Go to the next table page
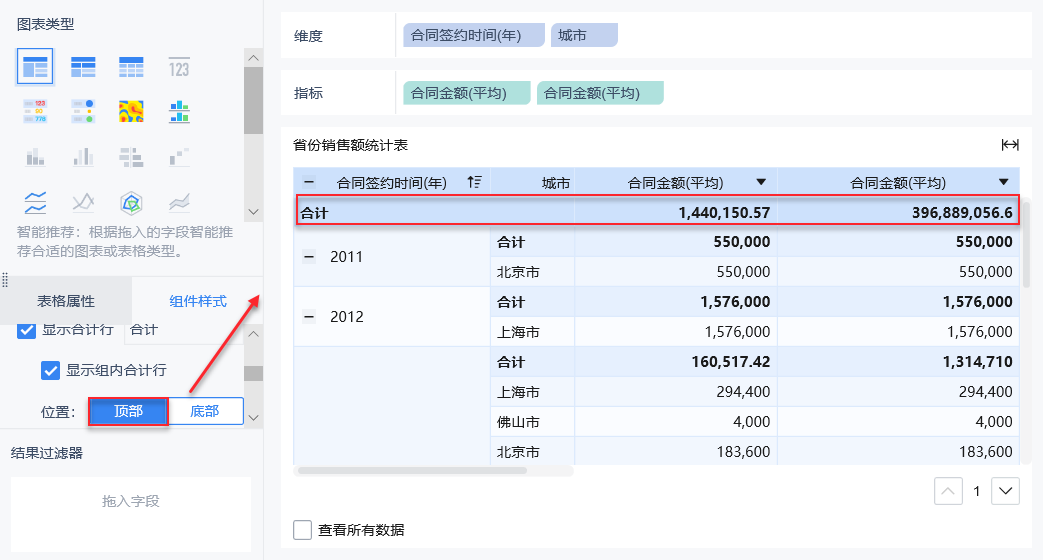 pos(1005,491)
